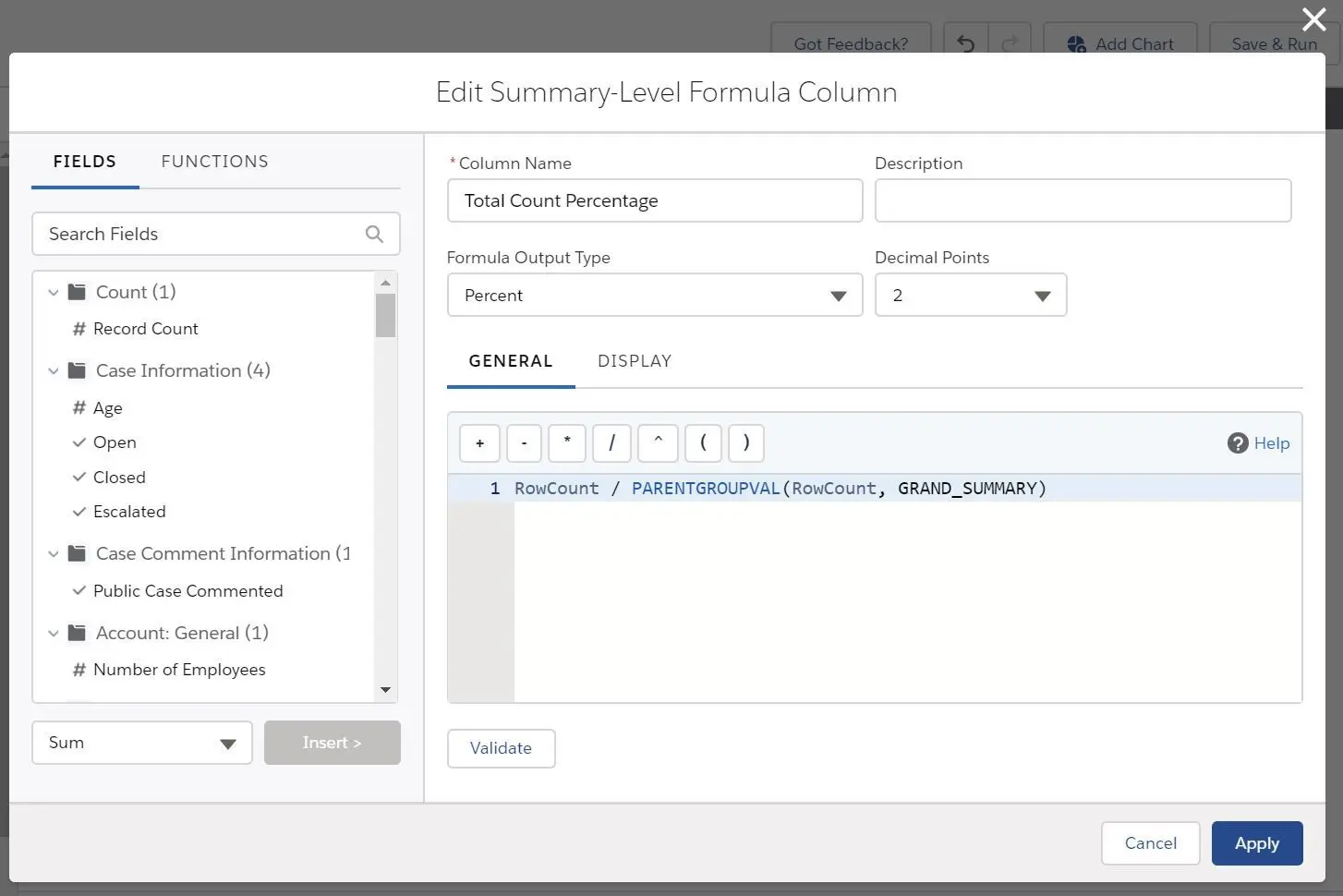
Task: Insert a close parenthesis
Action: [x=746, y=443]
